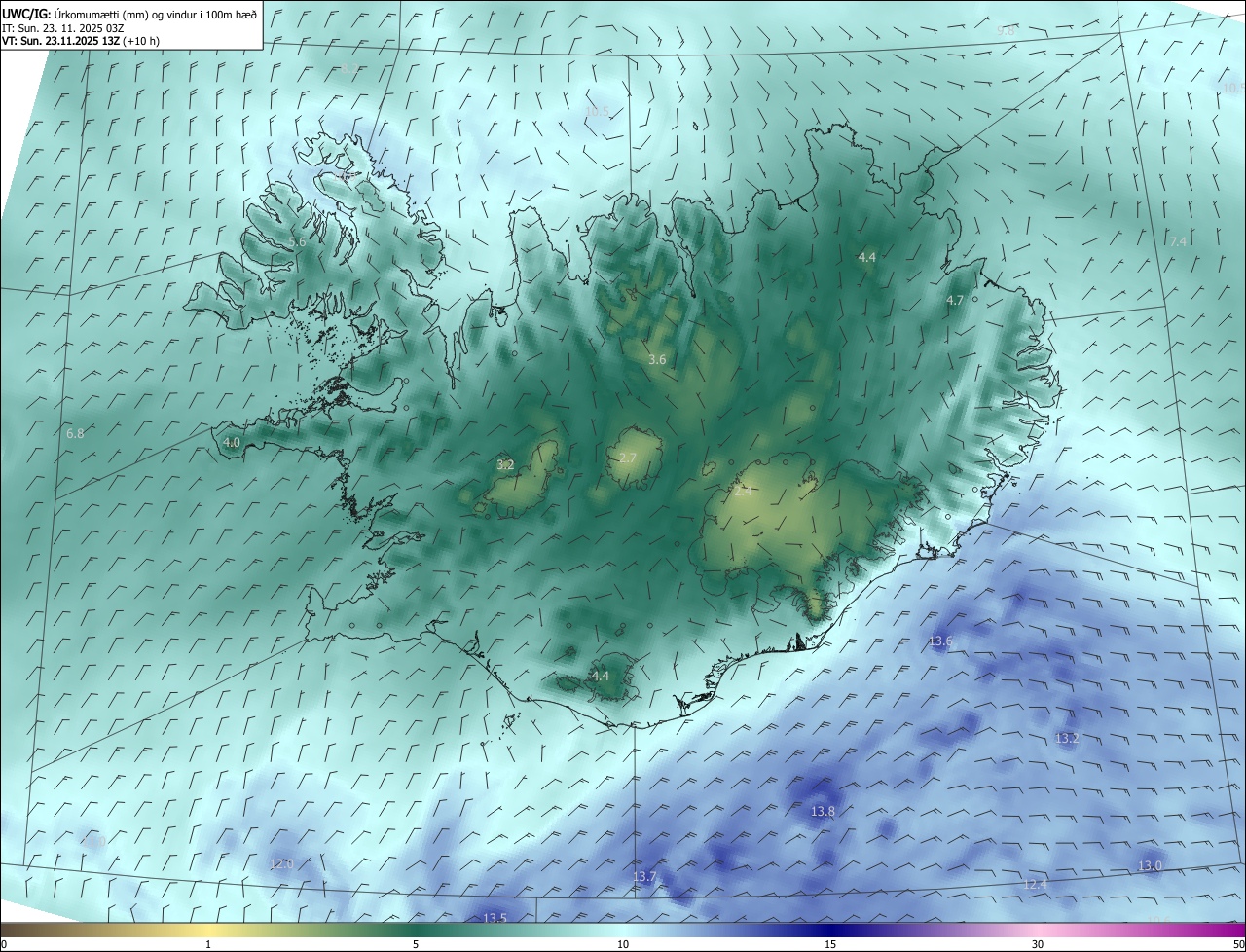Image resolution: width=1246 pixels, height=952 pixels.
Task: Click the 2.7 value label
Action: [628, 458]
